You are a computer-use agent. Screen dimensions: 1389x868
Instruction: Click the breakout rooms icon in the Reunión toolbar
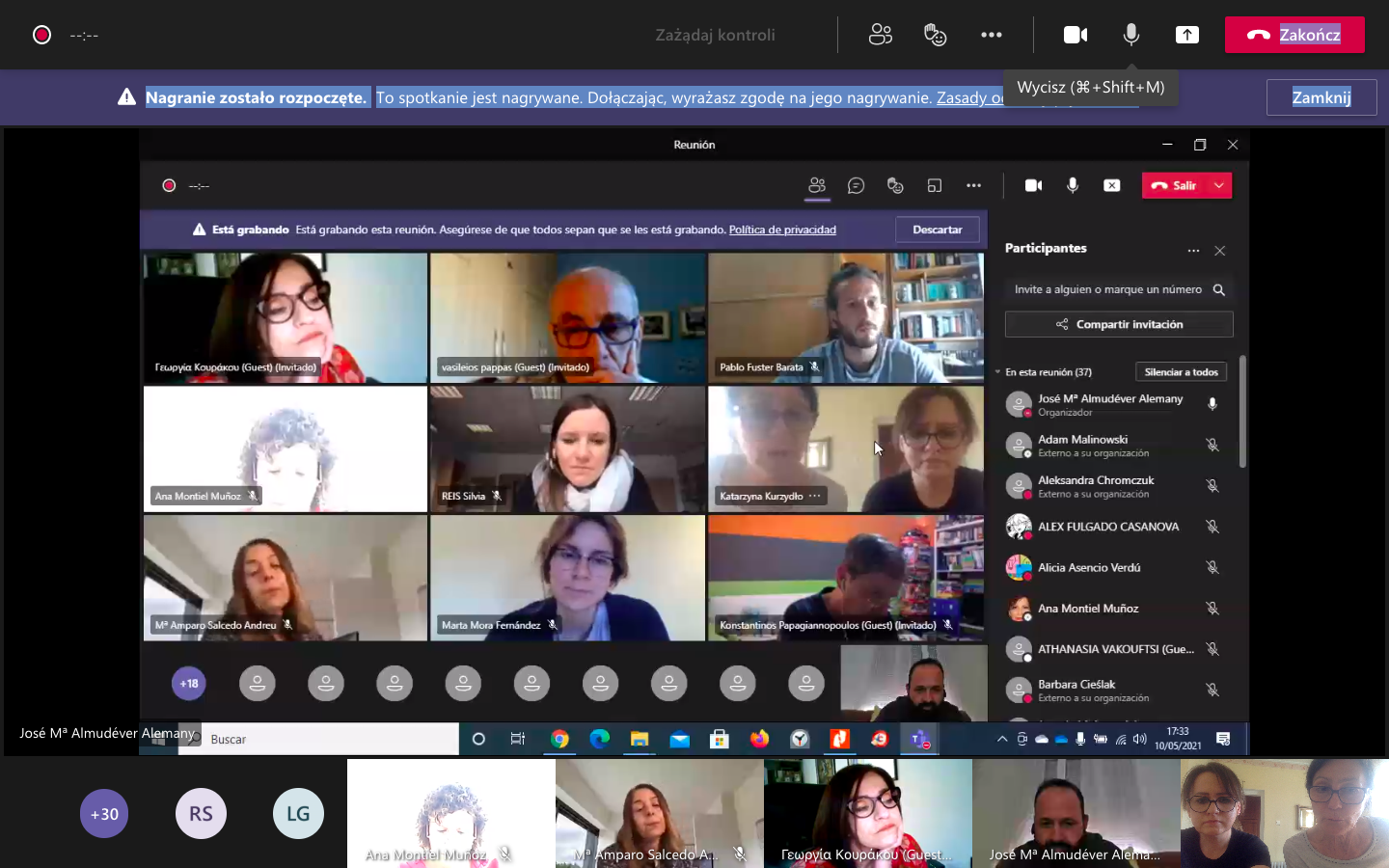pyautogui.click(x=934, y=186)
